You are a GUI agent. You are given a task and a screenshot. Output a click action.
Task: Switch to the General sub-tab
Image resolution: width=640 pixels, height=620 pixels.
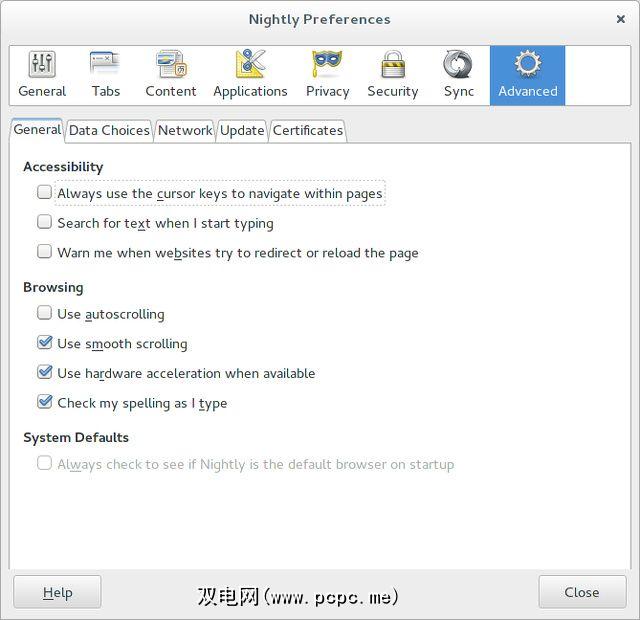coord(37,130)
